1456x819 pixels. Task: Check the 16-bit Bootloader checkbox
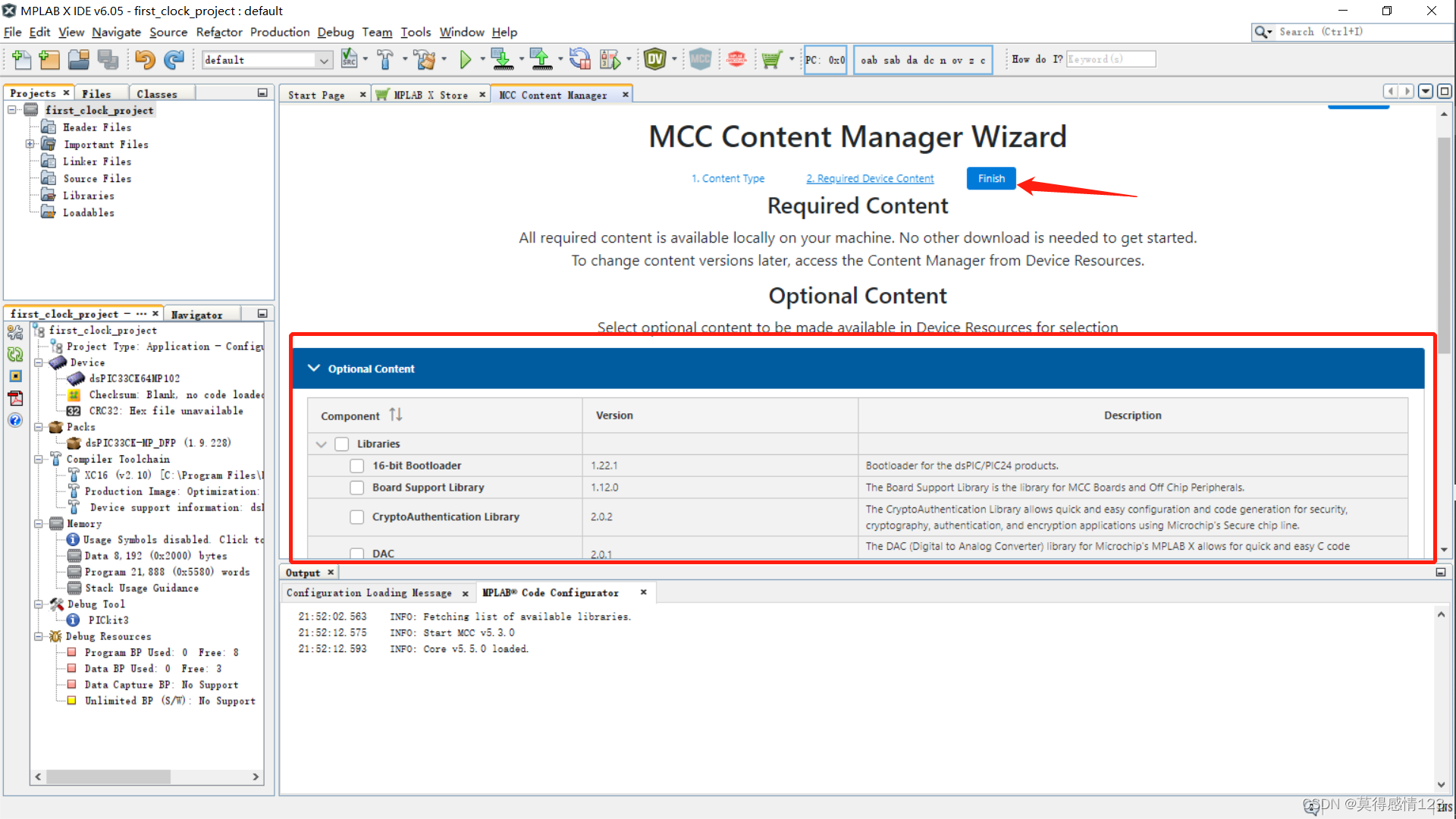[356, 466]
